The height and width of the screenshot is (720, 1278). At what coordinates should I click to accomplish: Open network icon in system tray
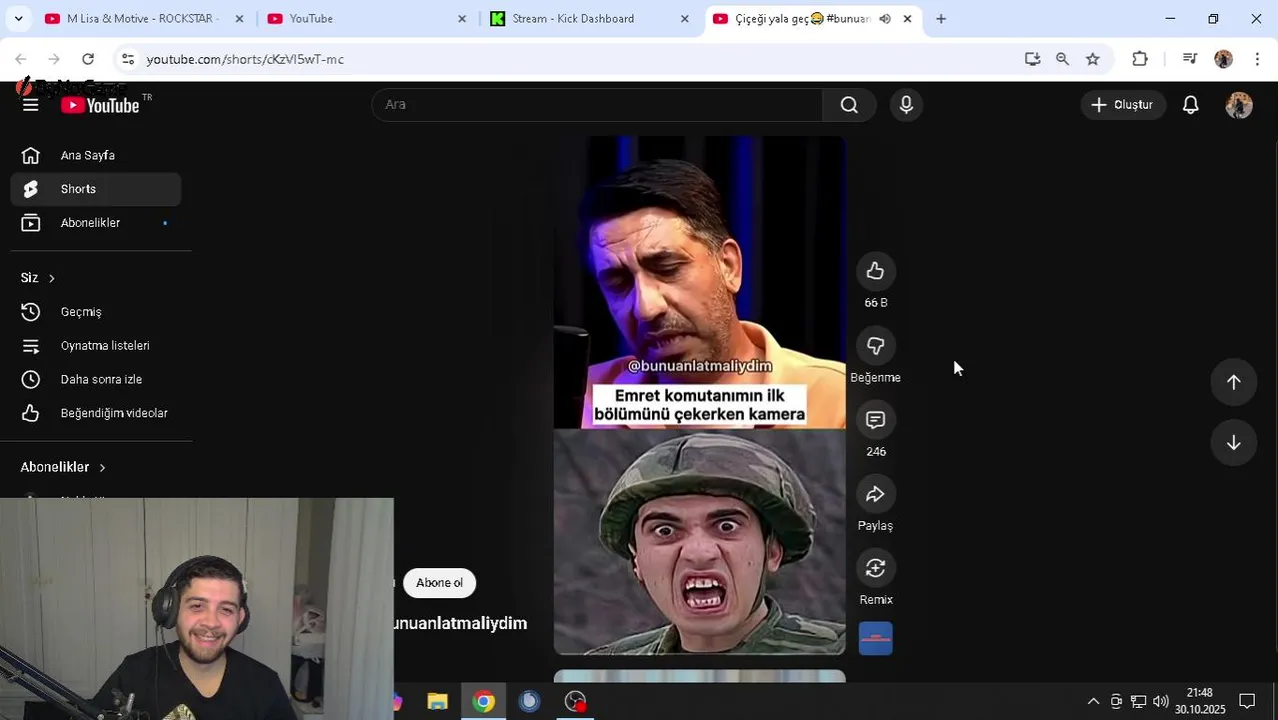(1138, 701)
